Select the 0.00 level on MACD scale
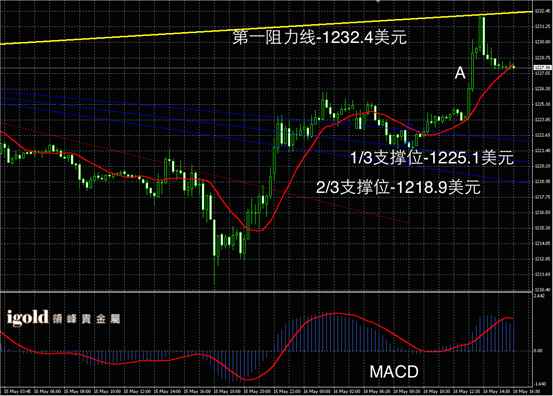This screenshot has height=396, width=553. [x=538, y=351]
